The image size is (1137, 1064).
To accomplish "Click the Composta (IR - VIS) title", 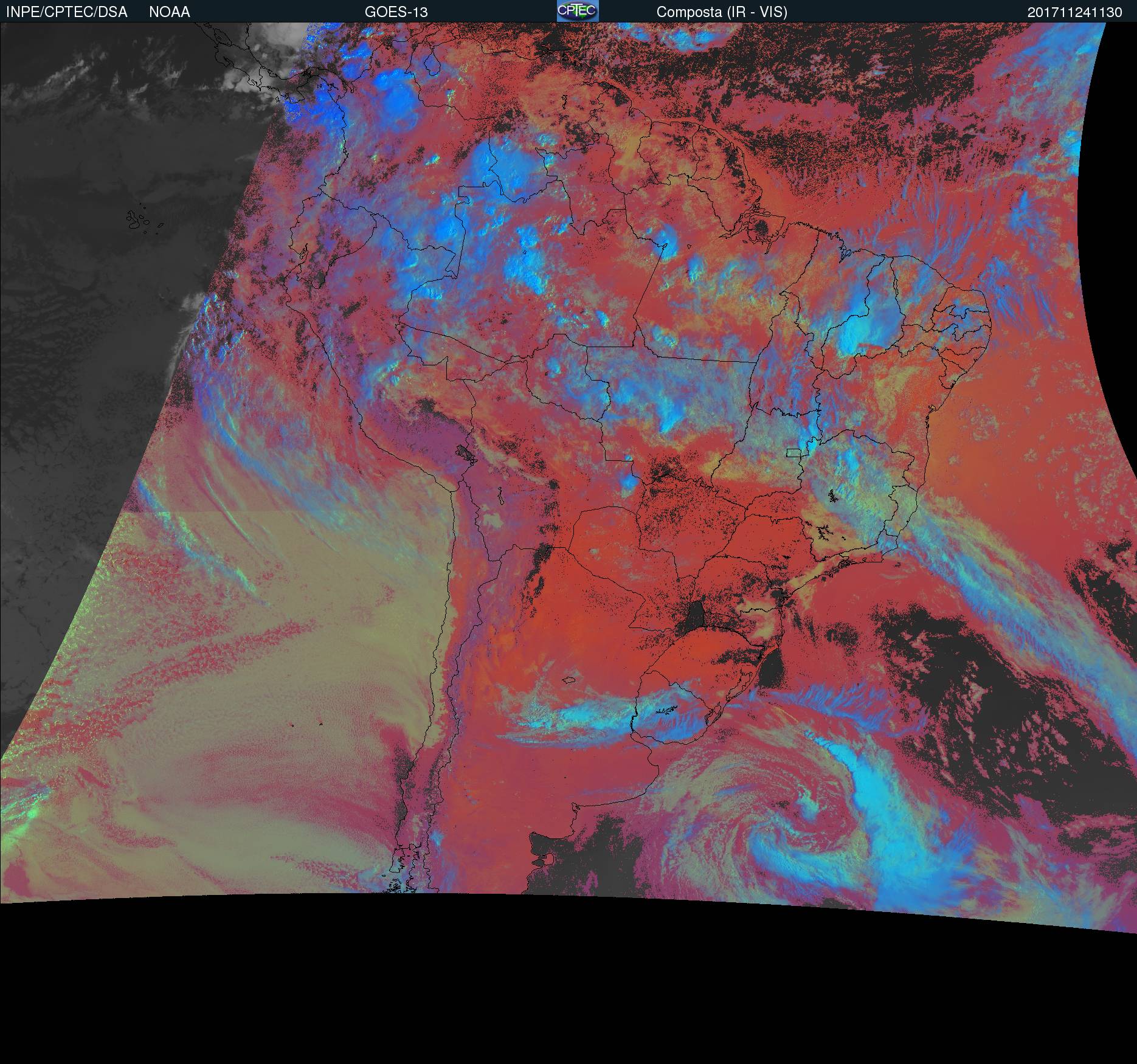I will click(x=722, y=12).
